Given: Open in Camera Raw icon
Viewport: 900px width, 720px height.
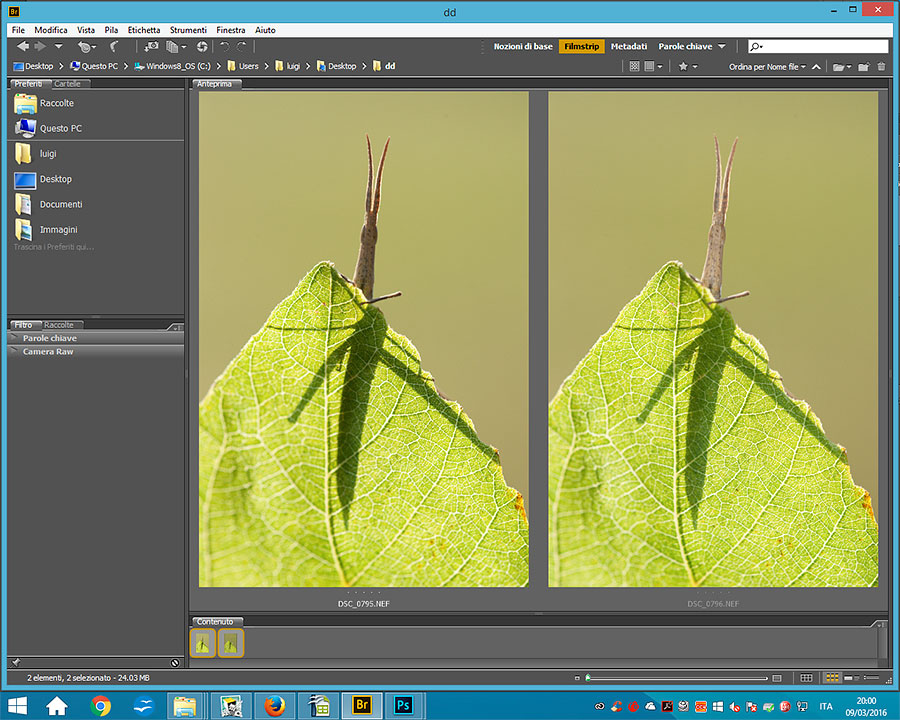Looking at the screenshot, I should point(202,47).
